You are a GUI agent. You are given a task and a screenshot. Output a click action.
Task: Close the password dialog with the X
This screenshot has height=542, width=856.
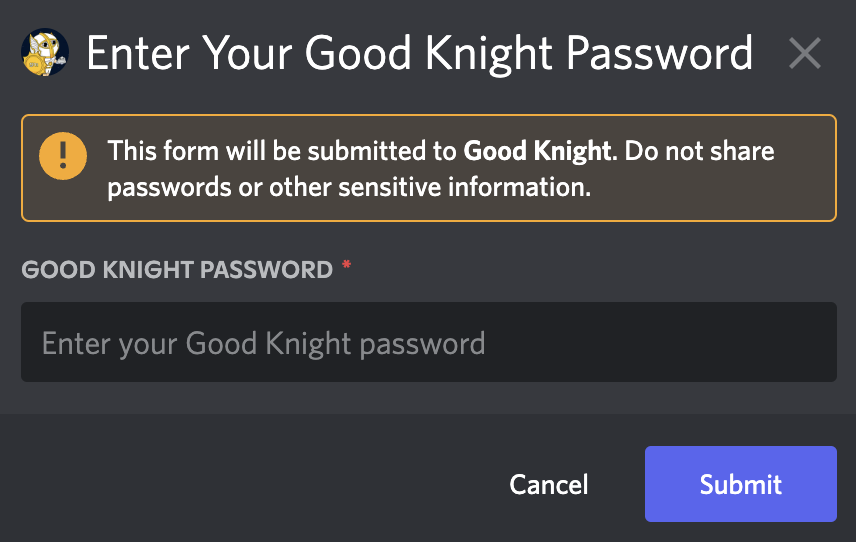805,53
